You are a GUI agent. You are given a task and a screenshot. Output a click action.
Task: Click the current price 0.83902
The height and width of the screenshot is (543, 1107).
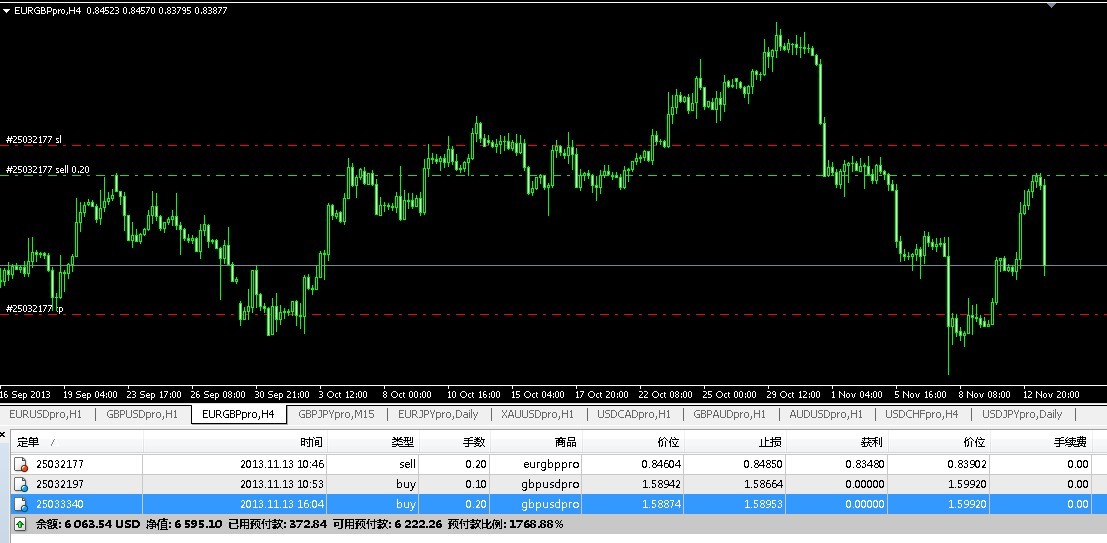pos(967,465)
